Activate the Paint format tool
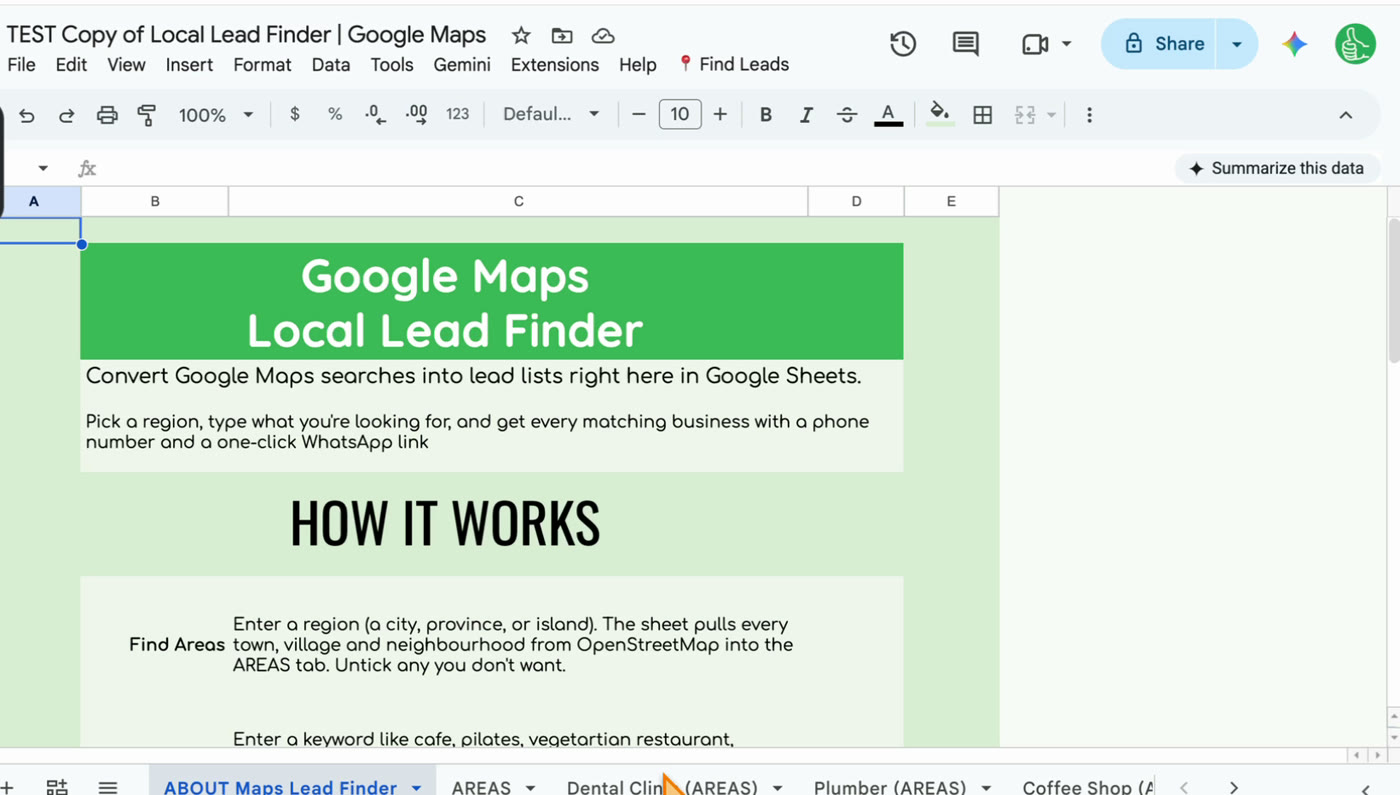 coord(147,115)
